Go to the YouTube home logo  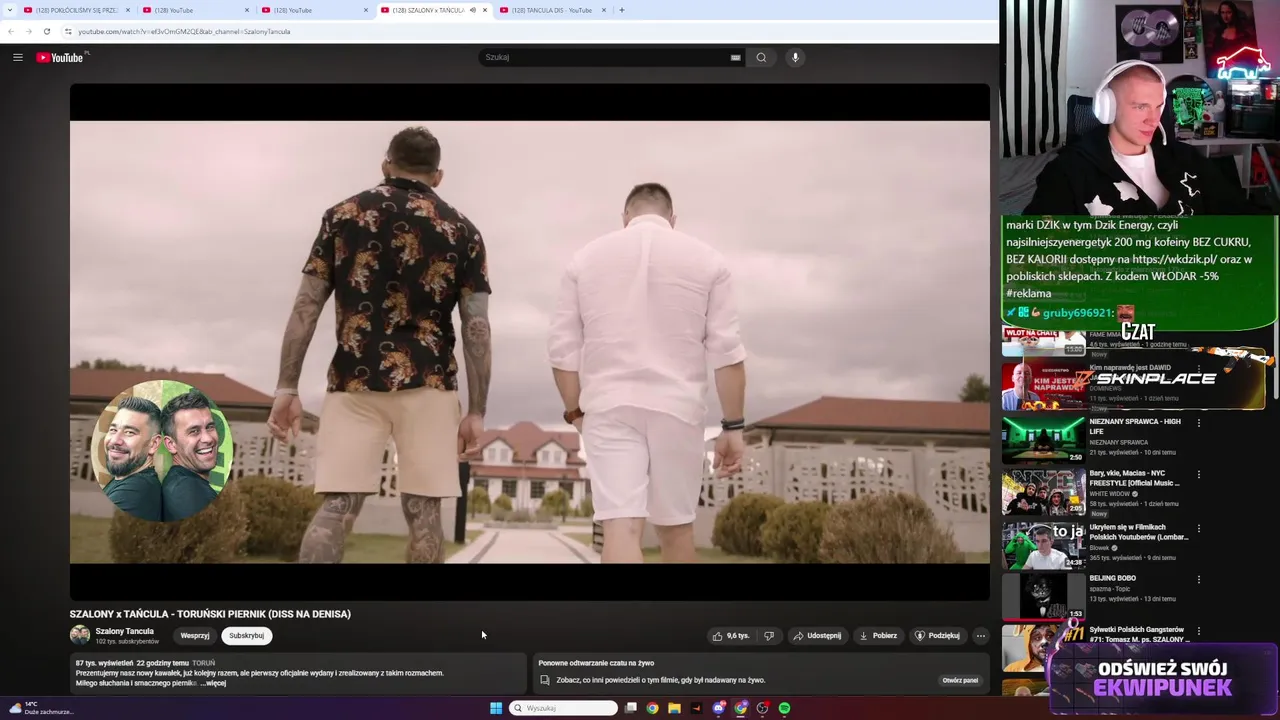click(x=60, y=57)
